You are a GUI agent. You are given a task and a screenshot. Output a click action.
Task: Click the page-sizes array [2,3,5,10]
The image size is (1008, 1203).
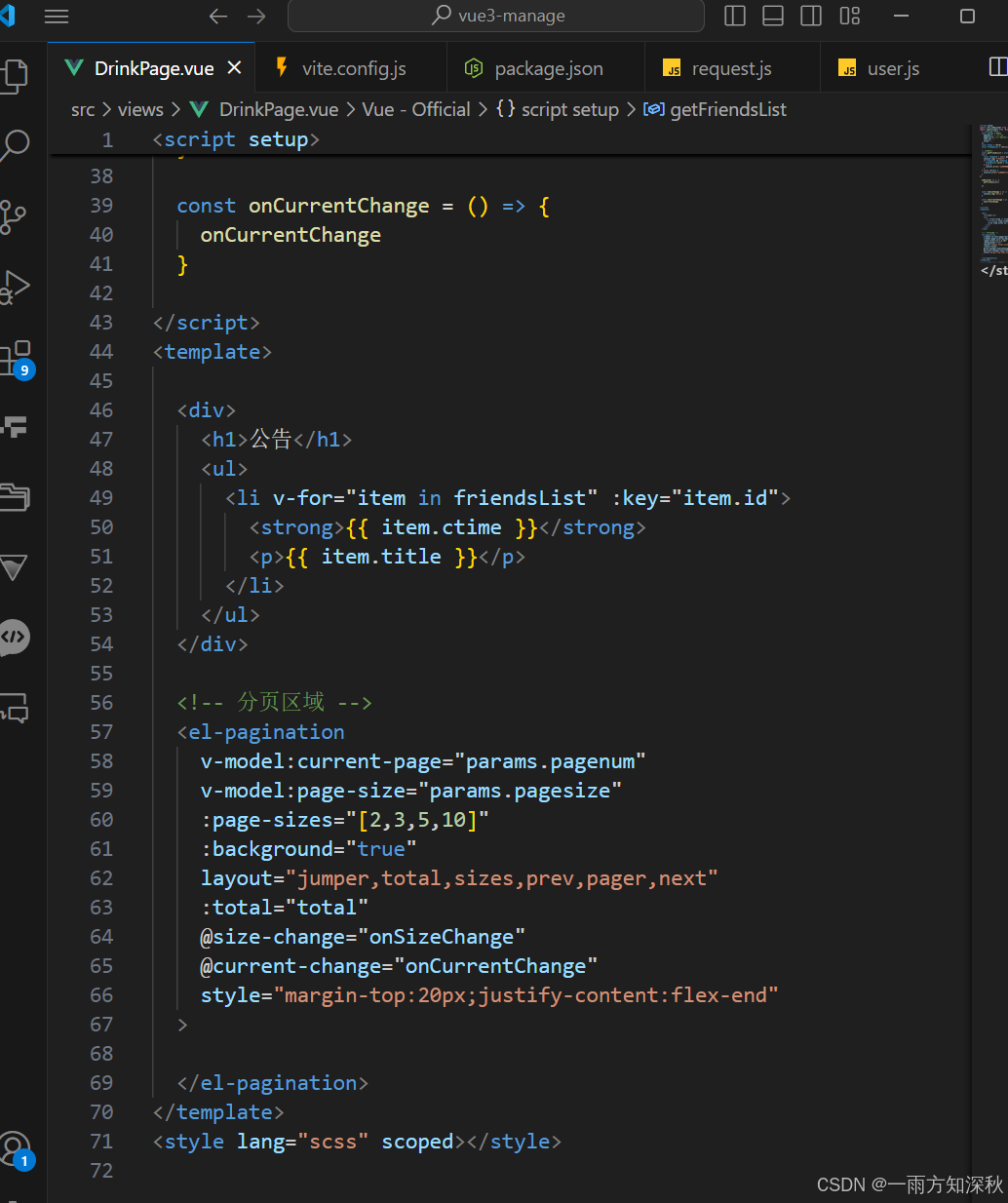[417, 820]
